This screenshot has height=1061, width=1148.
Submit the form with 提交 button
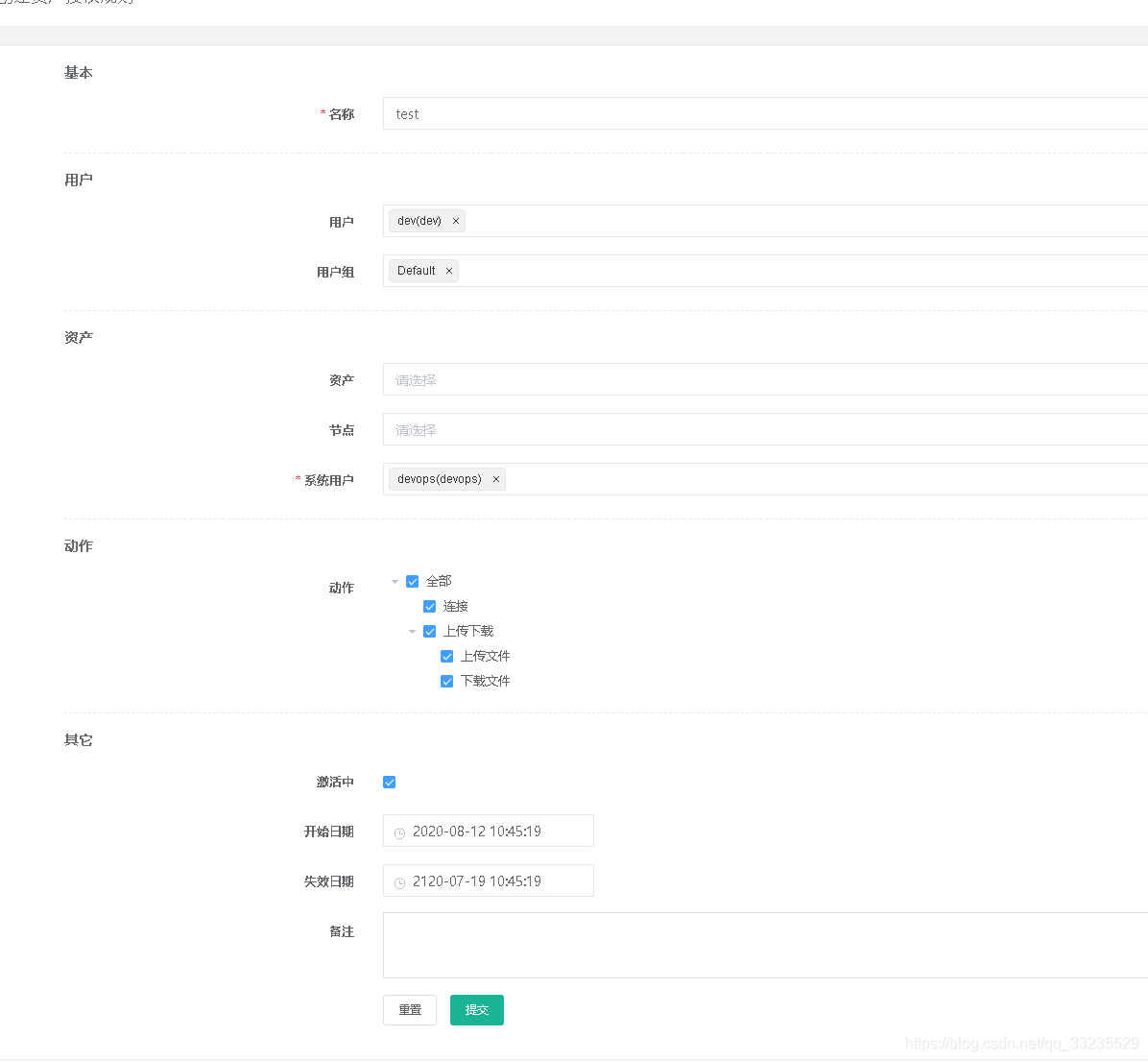click(477, 1010)
